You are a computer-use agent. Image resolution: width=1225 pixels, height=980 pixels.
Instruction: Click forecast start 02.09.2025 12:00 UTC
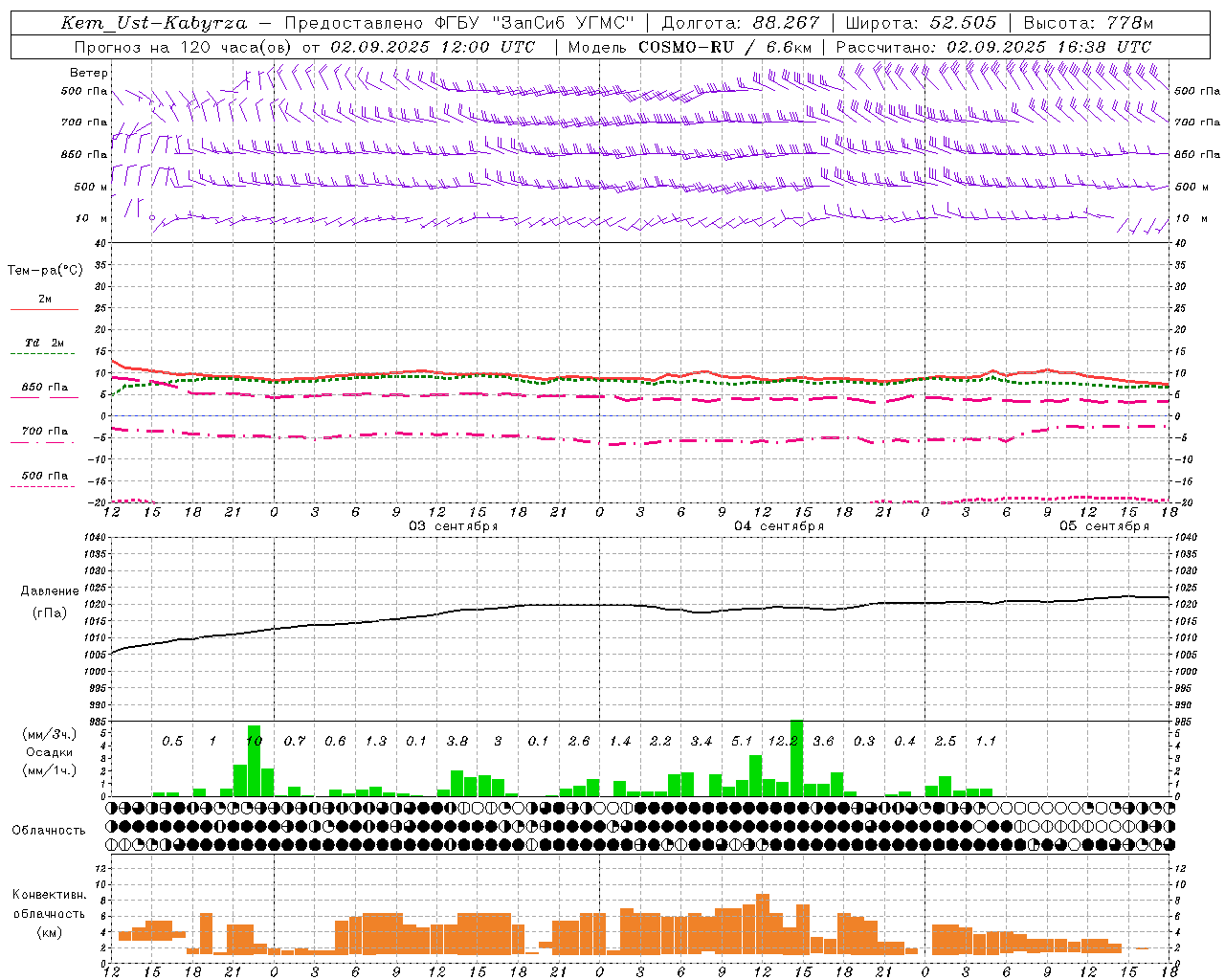point(432,47)
